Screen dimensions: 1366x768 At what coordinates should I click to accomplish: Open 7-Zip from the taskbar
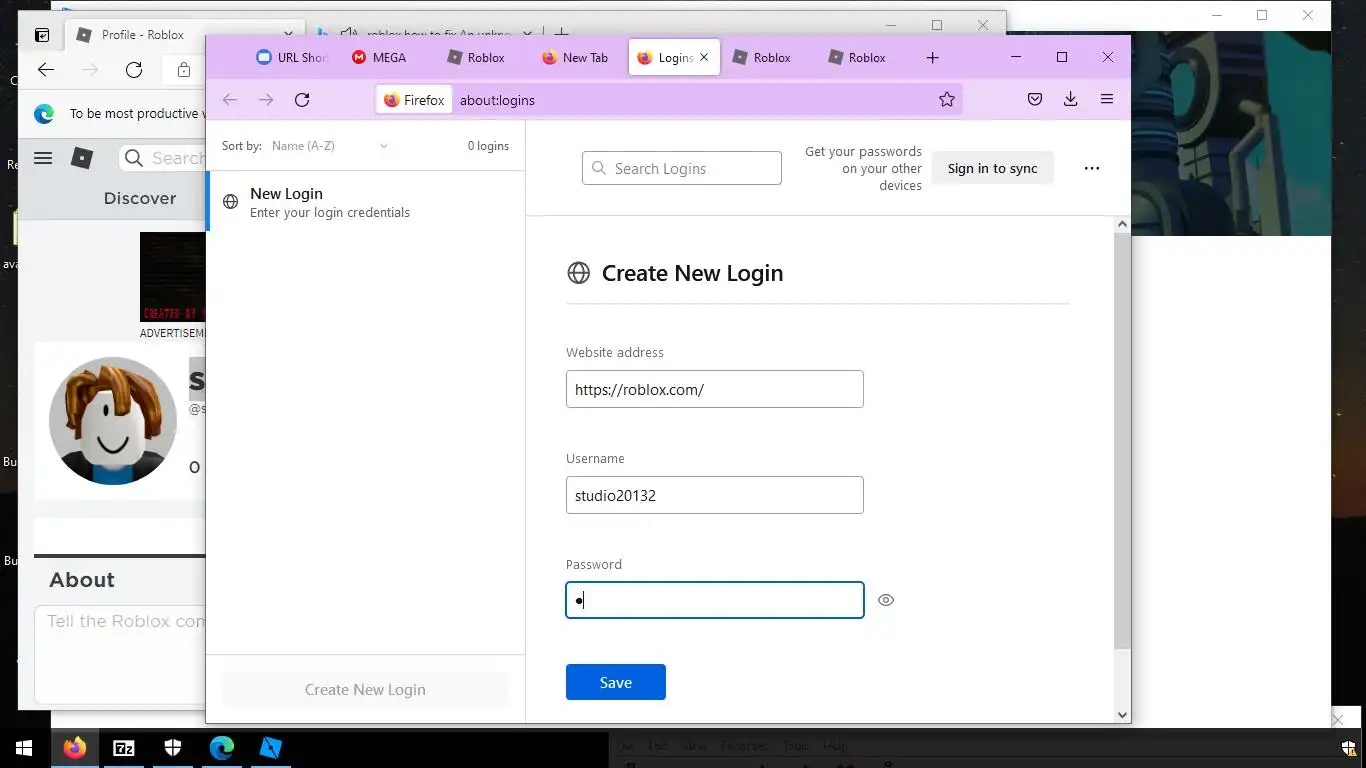coord(124,748)
